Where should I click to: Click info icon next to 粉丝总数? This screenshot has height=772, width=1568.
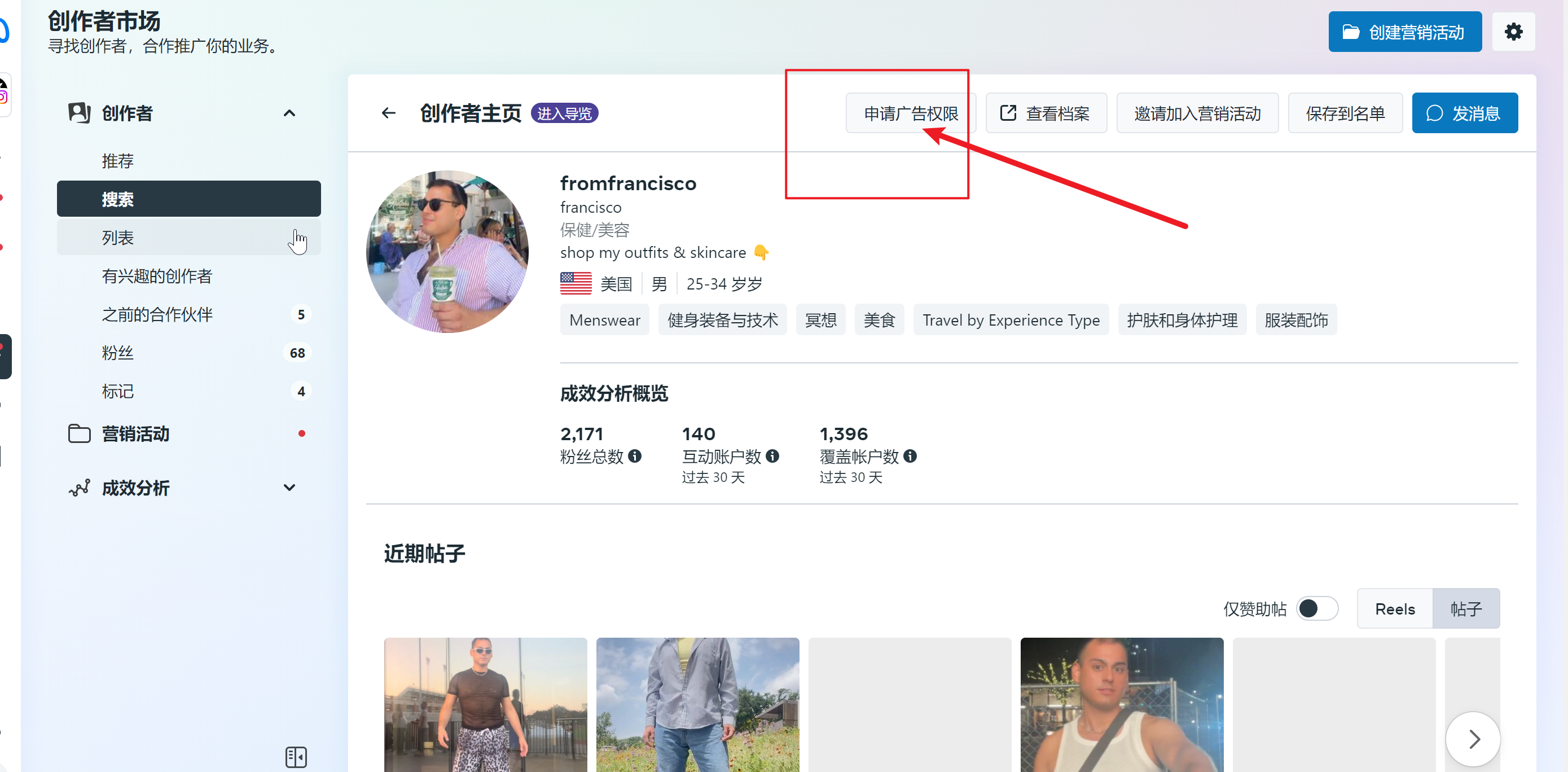635,456
